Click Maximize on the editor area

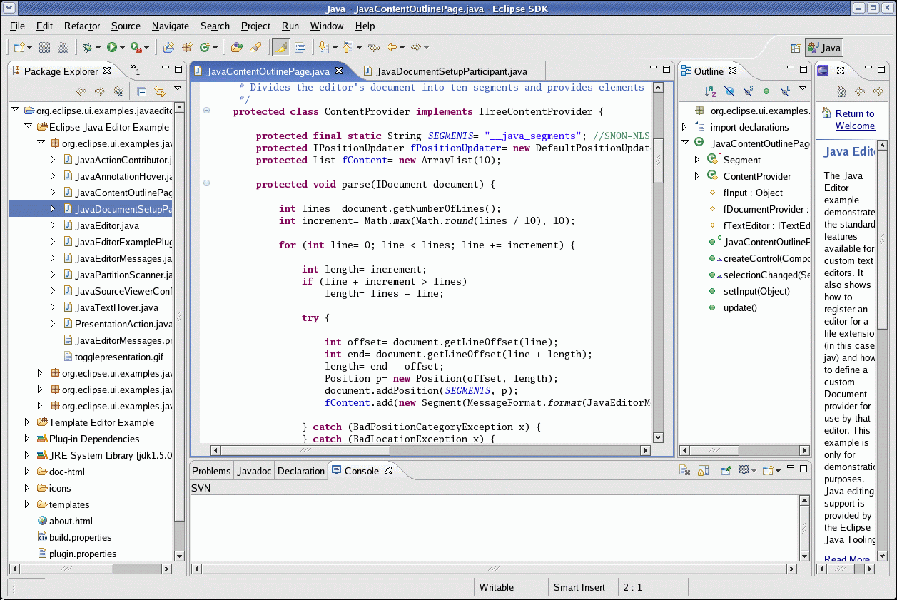(666, 69)
